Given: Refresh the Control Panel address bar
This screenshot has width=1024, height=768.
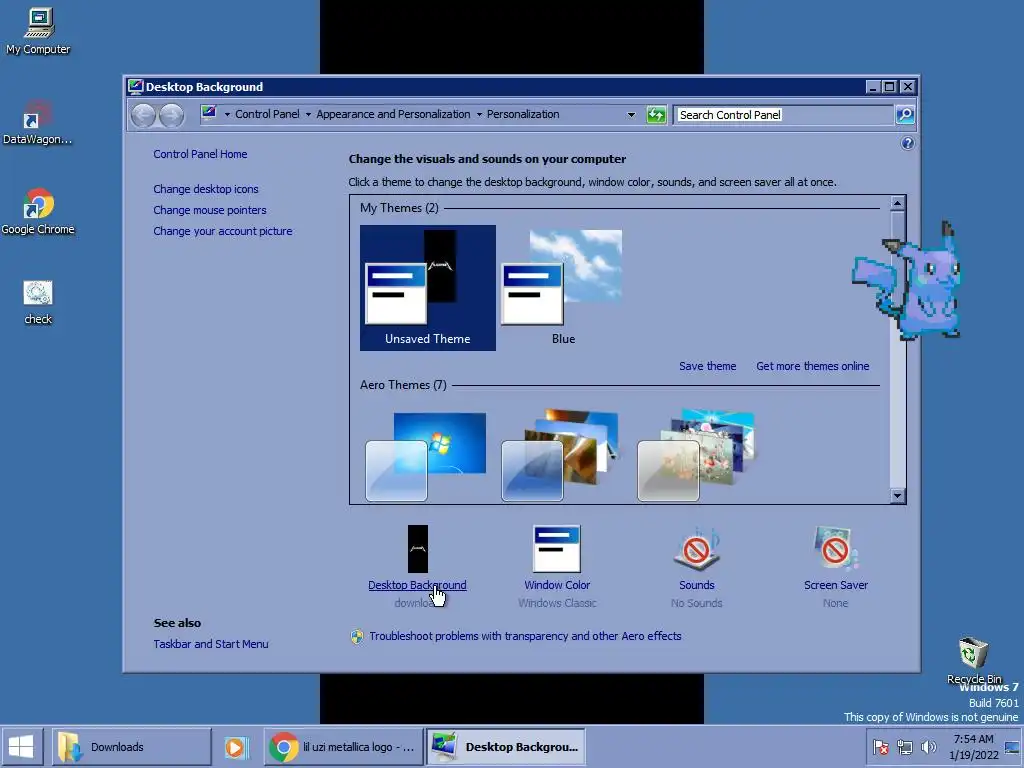Looking at the screenshot, I should 656,115.
